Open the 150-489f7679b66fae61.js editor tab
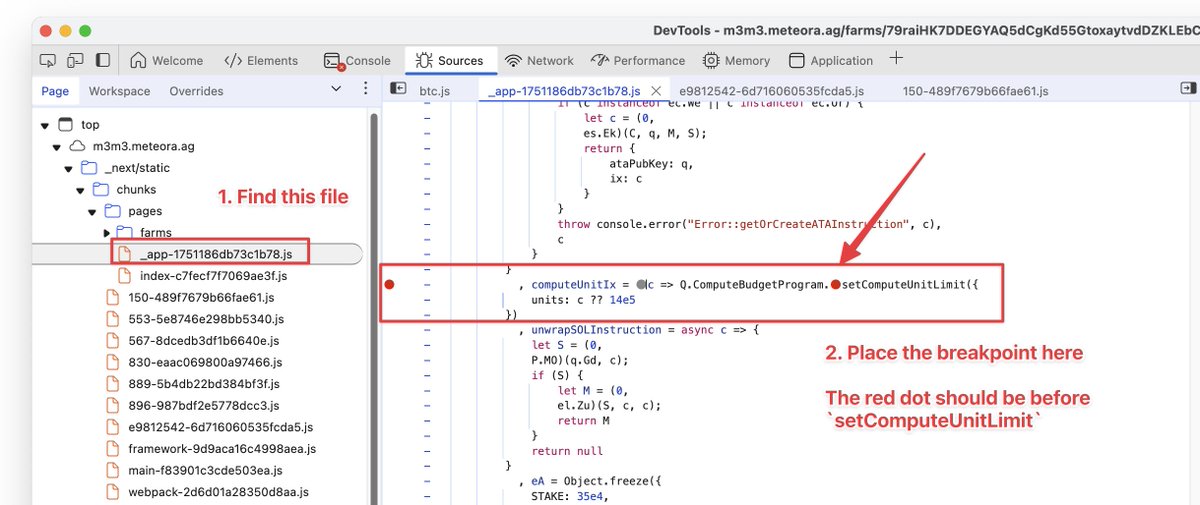The width and height of the screenshot is (1200, 505). coord(975,91)
